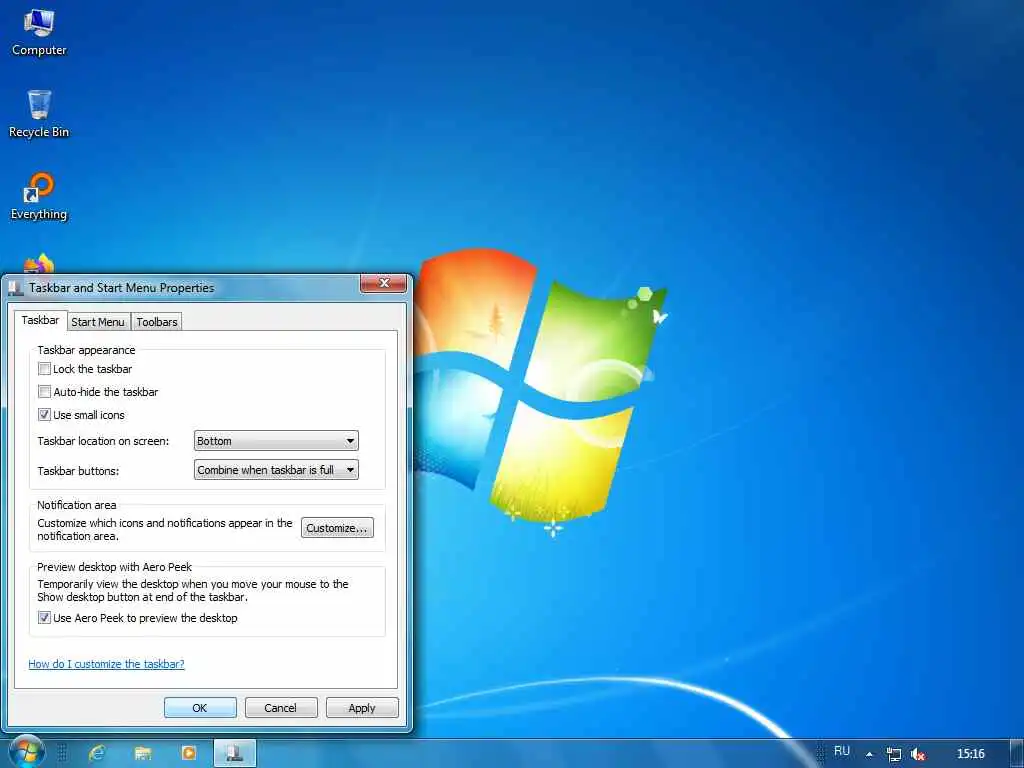This screenshot has width=1024, height=768.
Task: Click the Customize... button
Action: [x=337, y=528]
